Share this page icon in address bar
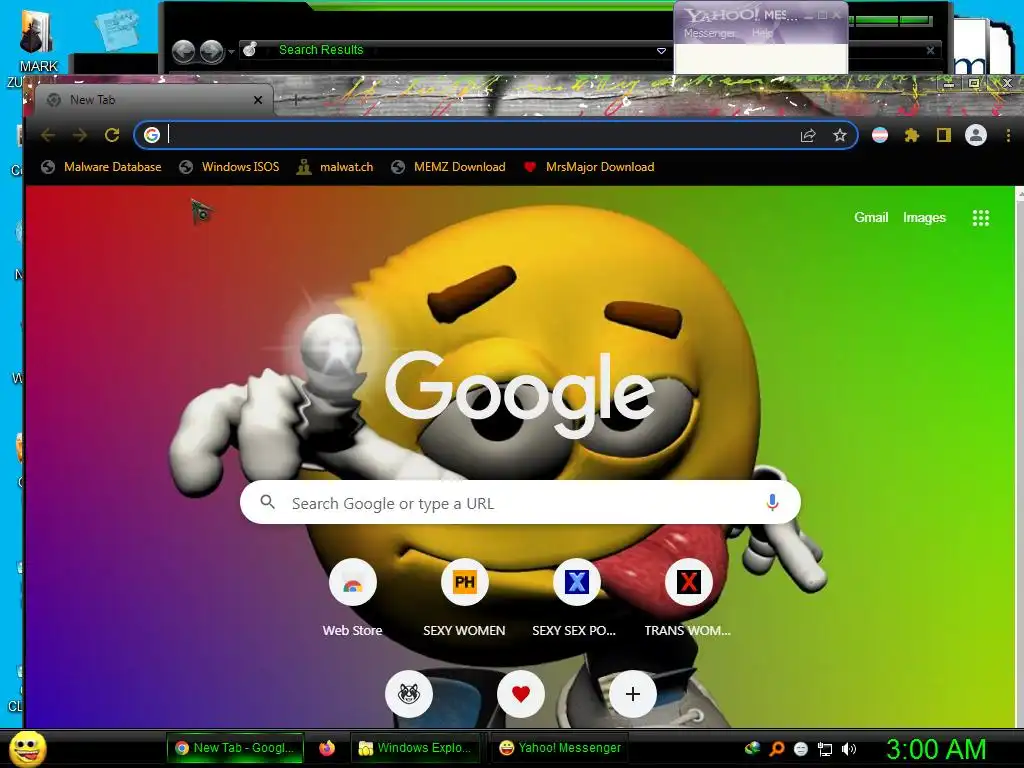This screenshot has height=768, width=1024. (808, 135)
